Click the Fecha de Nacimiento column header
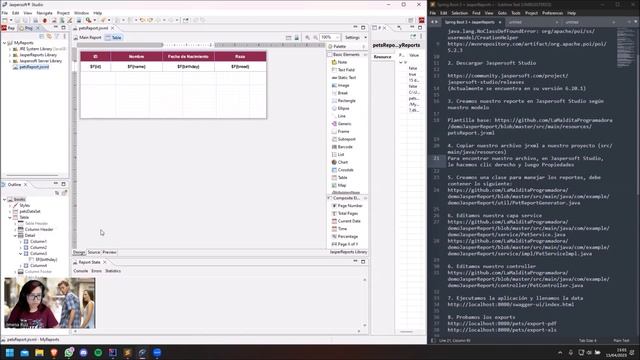The image size is (640, 360). pos(188,56)
